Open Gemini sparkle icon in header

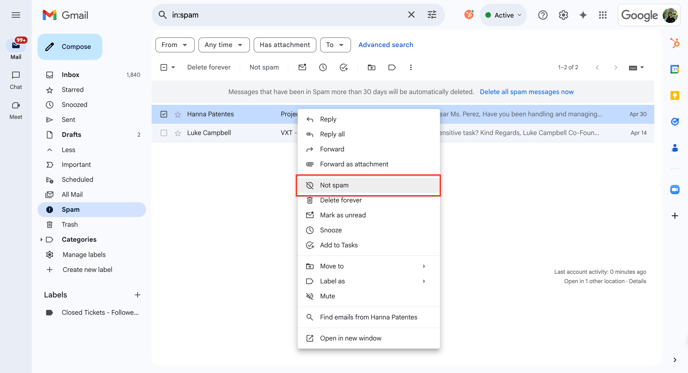coord(583,15)
